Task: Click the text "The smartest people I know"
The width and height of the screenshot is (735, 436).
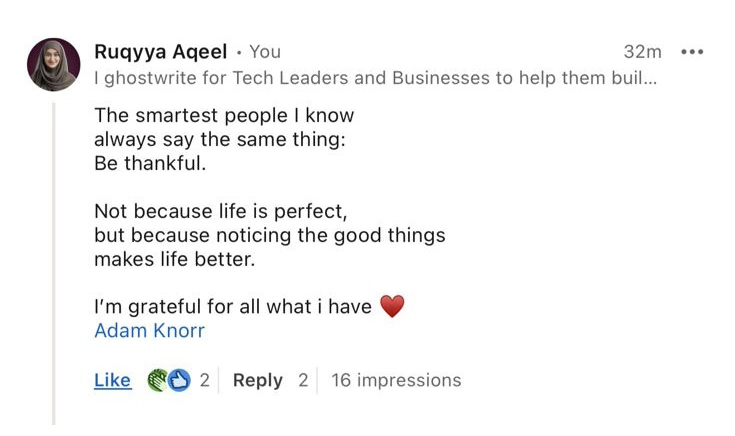Action: click(224, 116)
